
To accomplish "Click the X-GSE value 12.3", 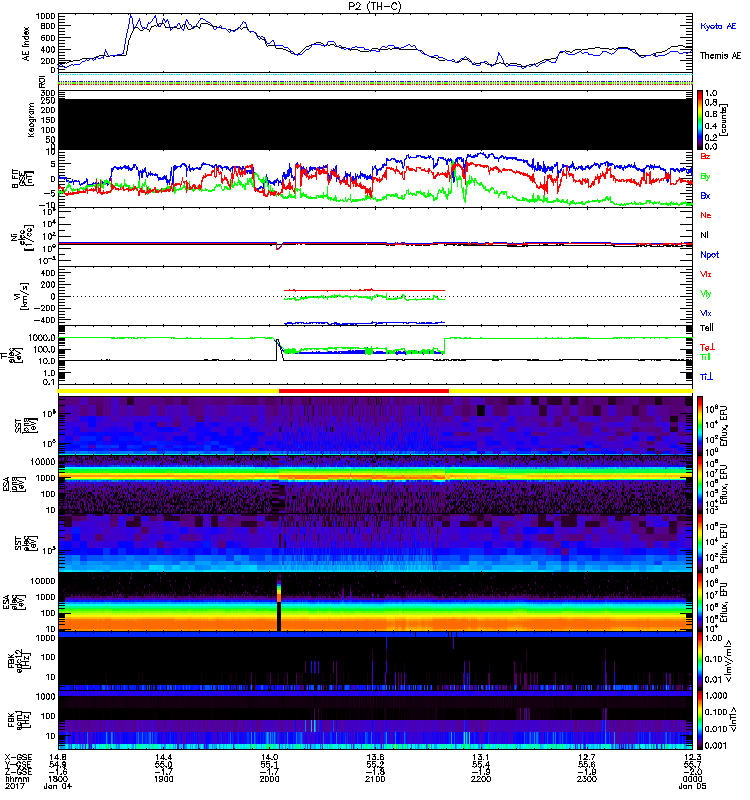I will (692, 758).
